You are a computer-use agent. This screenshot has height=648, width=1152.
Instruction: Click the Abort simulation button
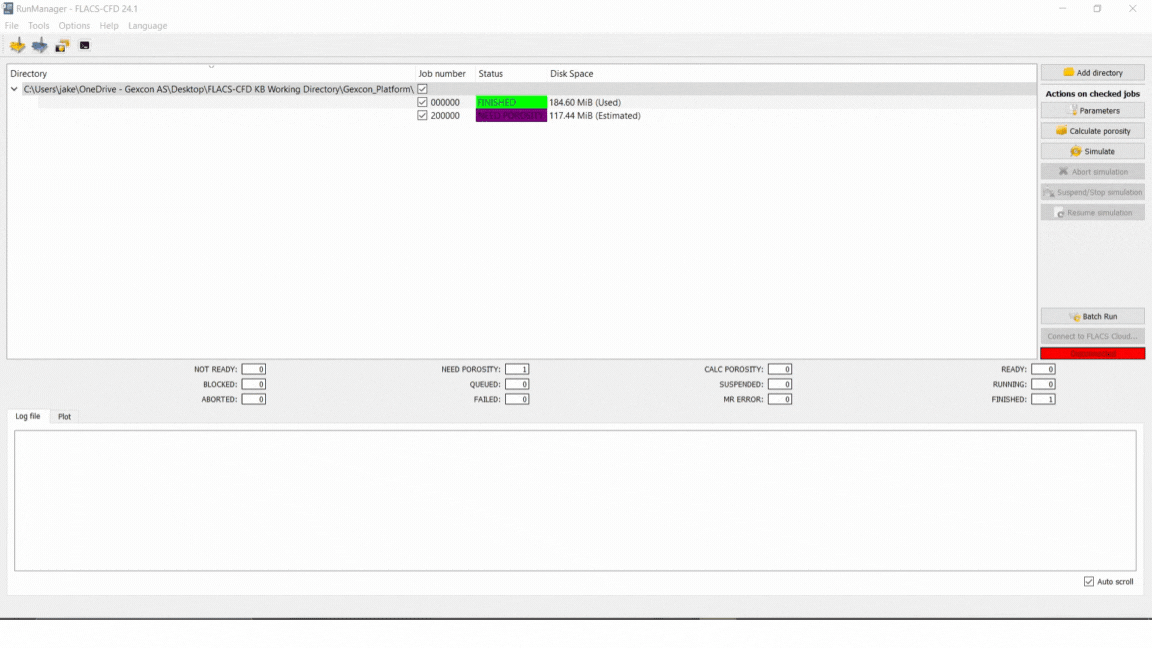click(x=1092, y=172)
